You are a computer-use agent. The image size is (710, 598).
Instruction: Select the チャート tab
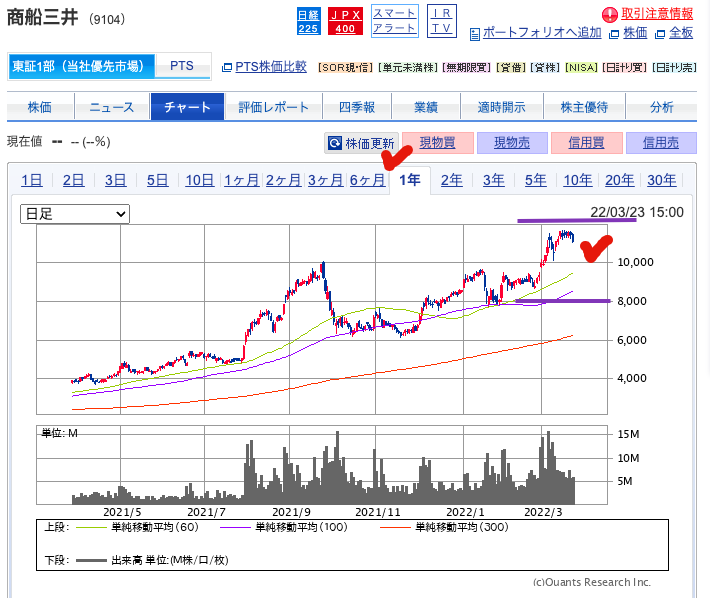coord(187,107)
